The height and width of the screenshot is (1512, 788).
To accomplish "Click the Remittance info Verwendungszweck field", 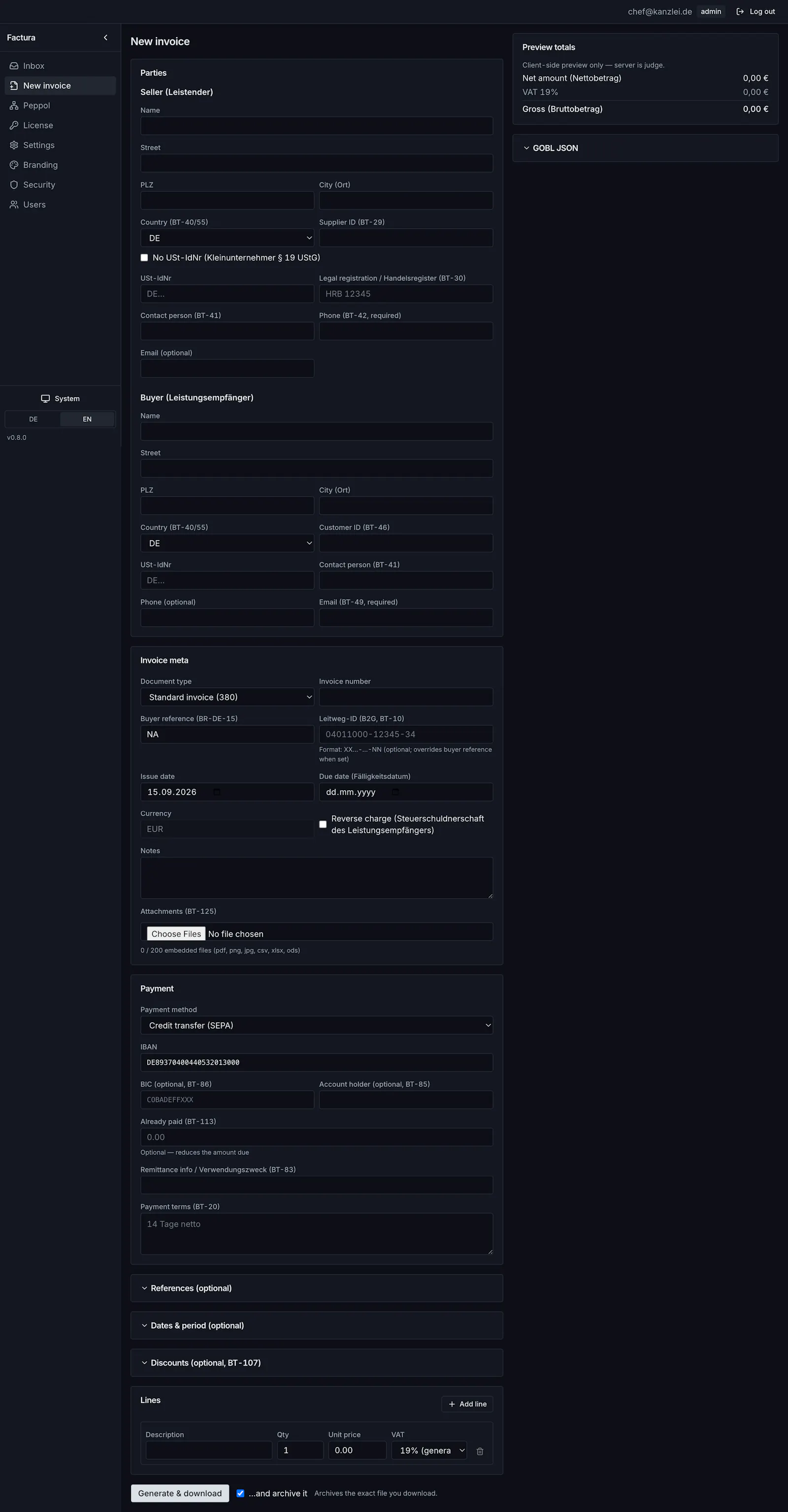I will [316, 1184].
